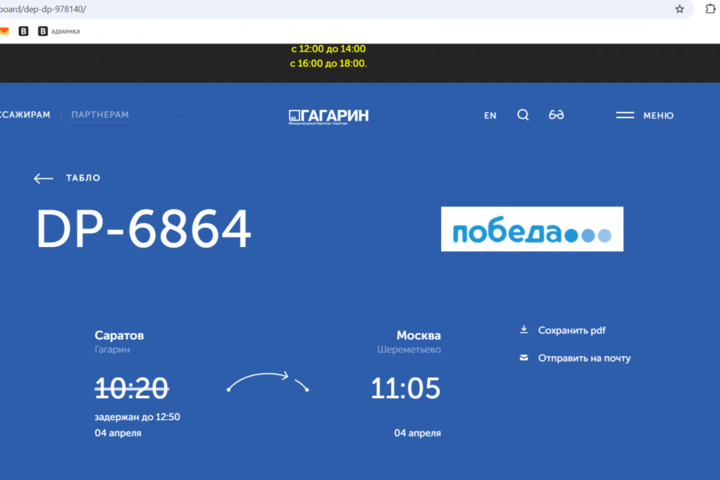Screen dimensions: 720x480
Task: Open the passengers section tab
Action: (24, 115)
